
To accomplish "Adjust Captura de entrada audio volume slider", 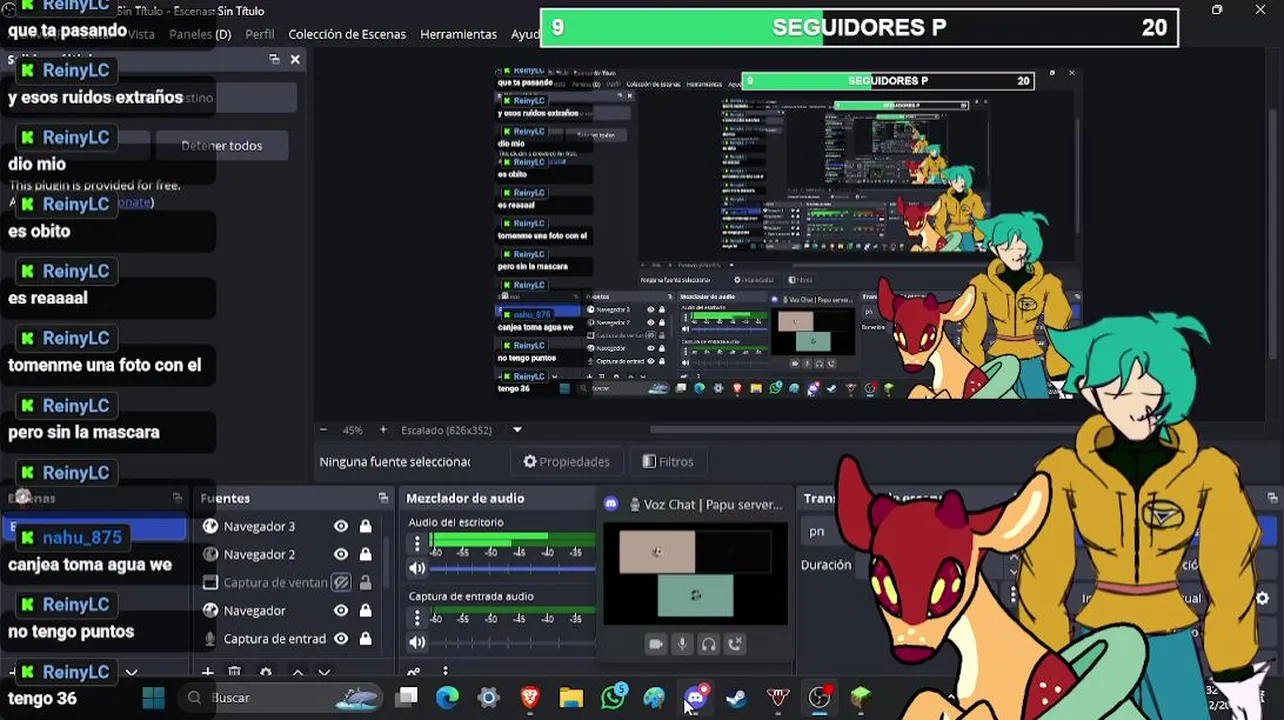I will (512, 642).
